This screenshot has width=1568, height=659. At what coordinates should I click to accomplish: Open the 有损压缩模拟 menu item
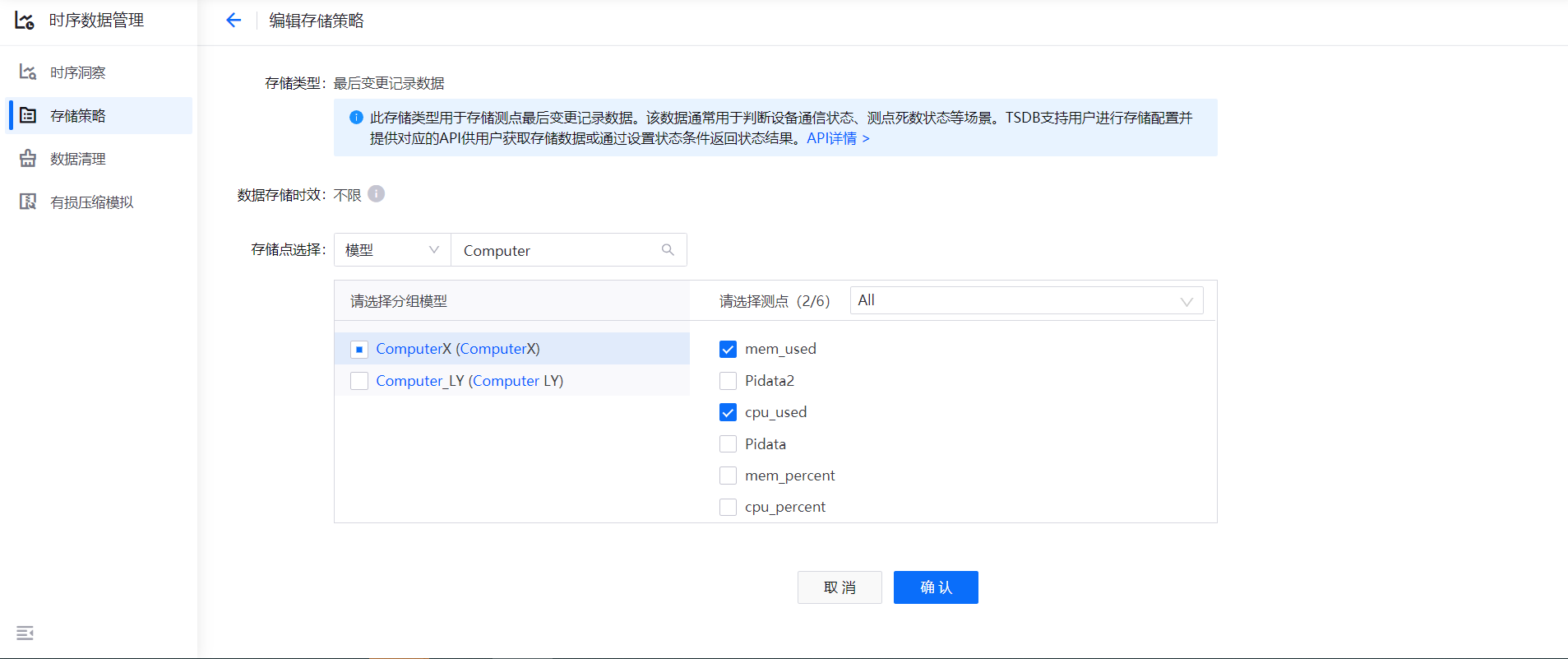pyautogui.click(x=100, y=202)
